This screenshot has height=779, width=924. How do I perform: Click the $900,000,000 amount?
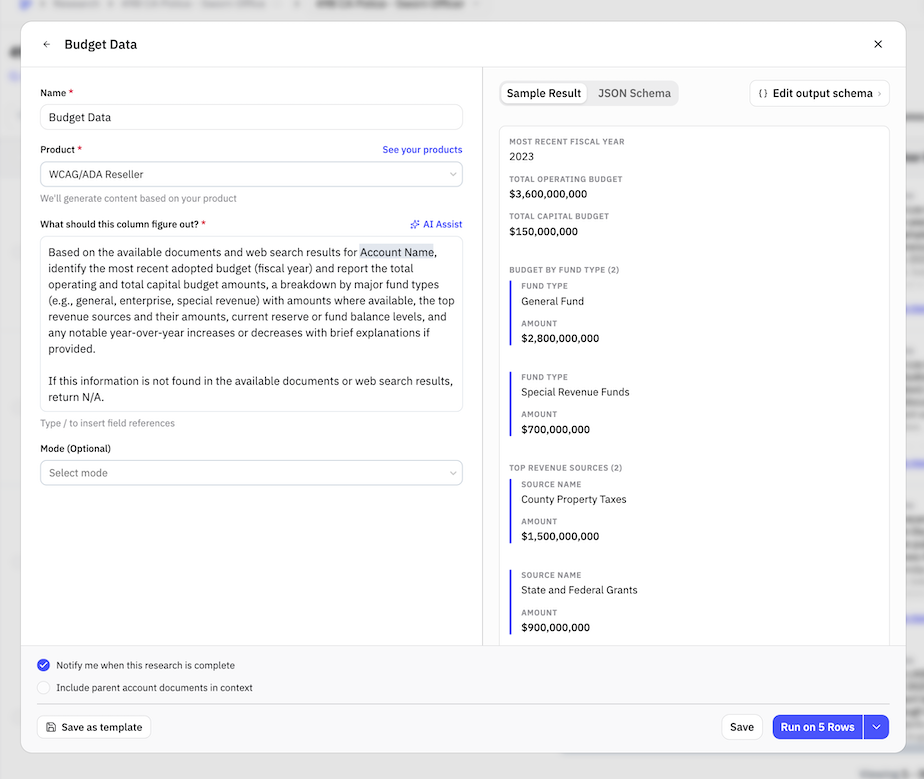555,628
